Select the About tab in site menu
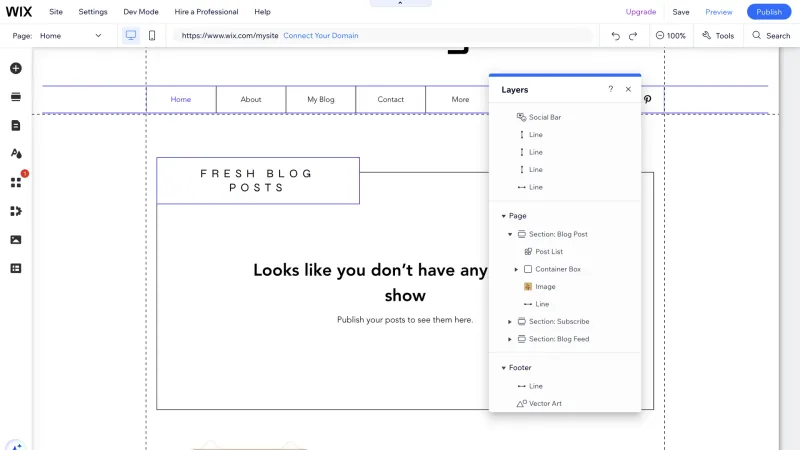 coord(251,99)
